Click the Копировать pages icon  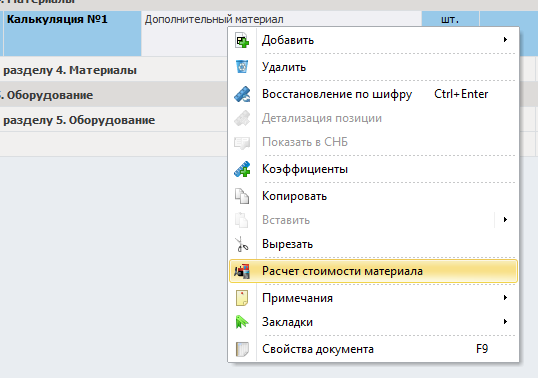pyautogui.click(x=242, y=196)
